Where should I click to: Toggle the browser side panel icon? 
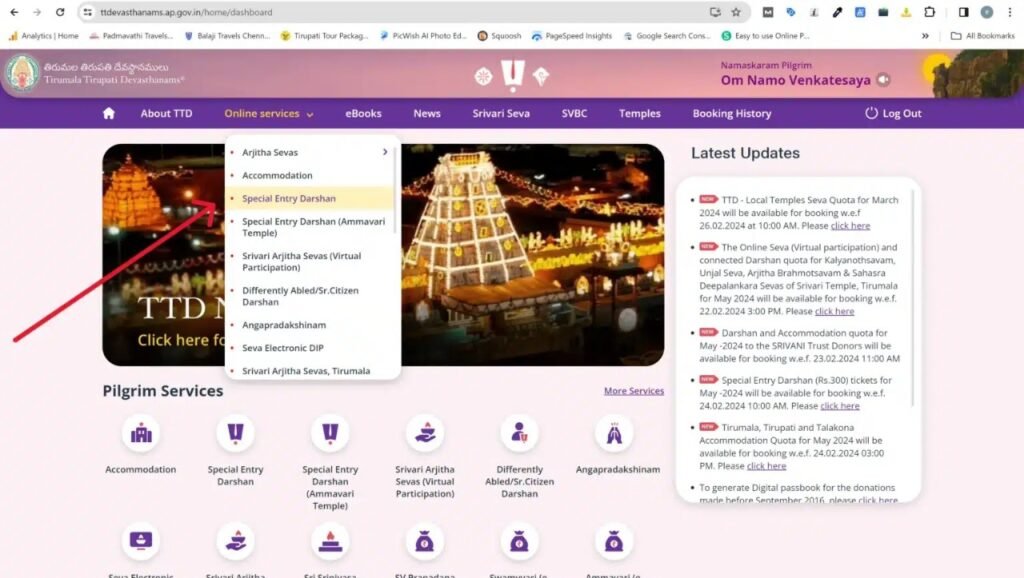(963, 12)
